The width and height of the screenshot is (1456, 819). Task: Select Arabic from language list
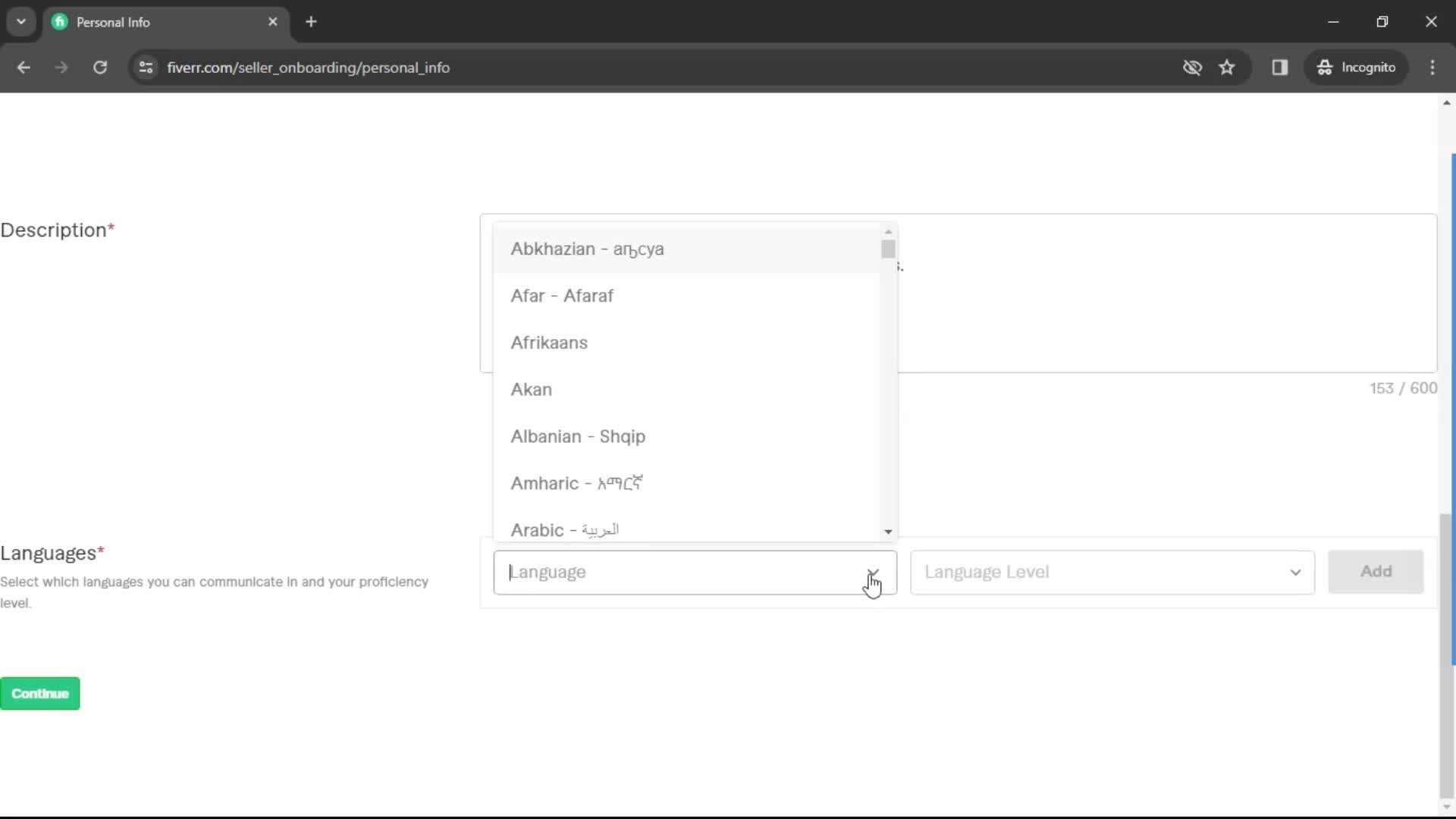click(565, 529)
